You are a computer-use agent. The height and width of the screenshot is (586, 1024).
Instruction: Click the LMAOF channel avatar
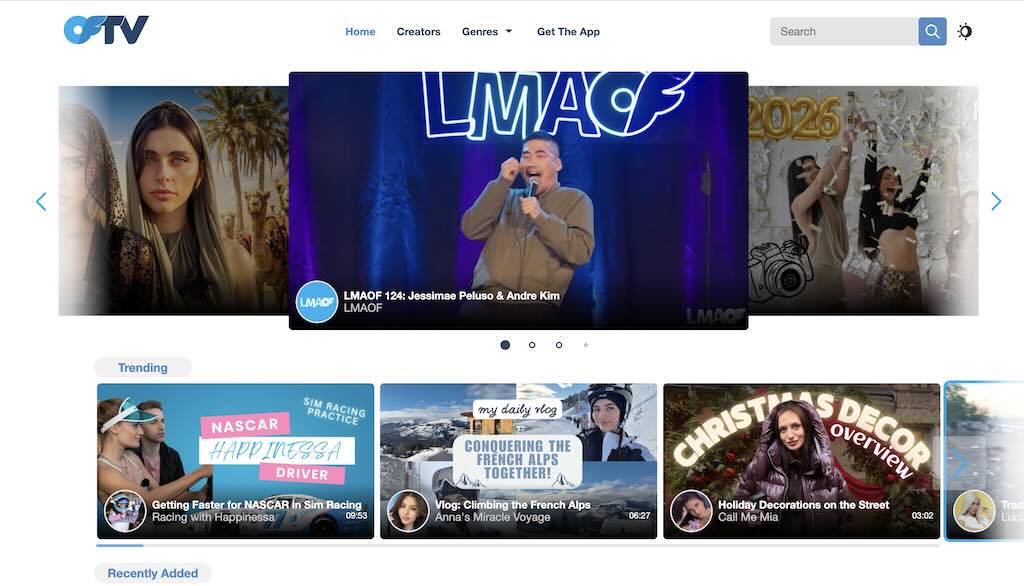[317, 302]
